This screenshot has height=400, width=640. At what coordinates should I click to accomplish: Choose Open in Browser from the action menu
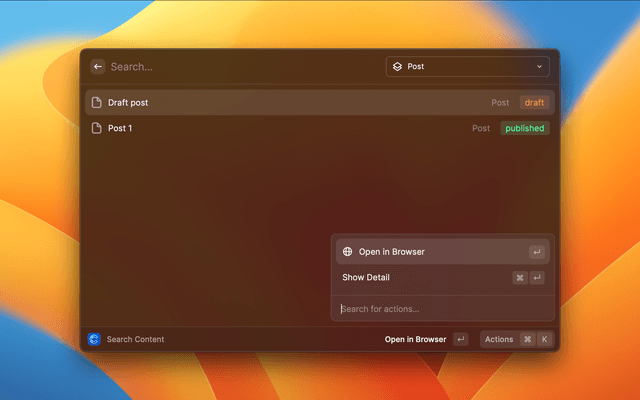coord(392,252)
